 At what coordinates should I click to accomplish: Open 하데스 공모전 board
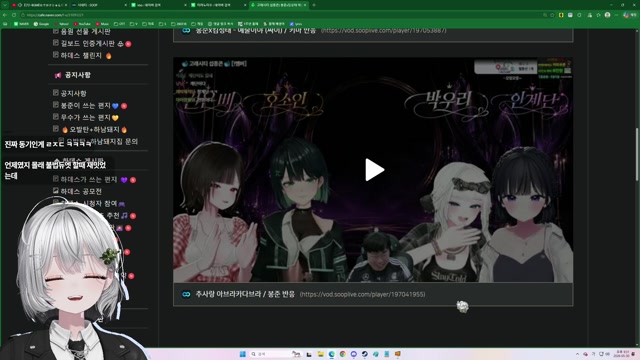[x=81, y=191]
